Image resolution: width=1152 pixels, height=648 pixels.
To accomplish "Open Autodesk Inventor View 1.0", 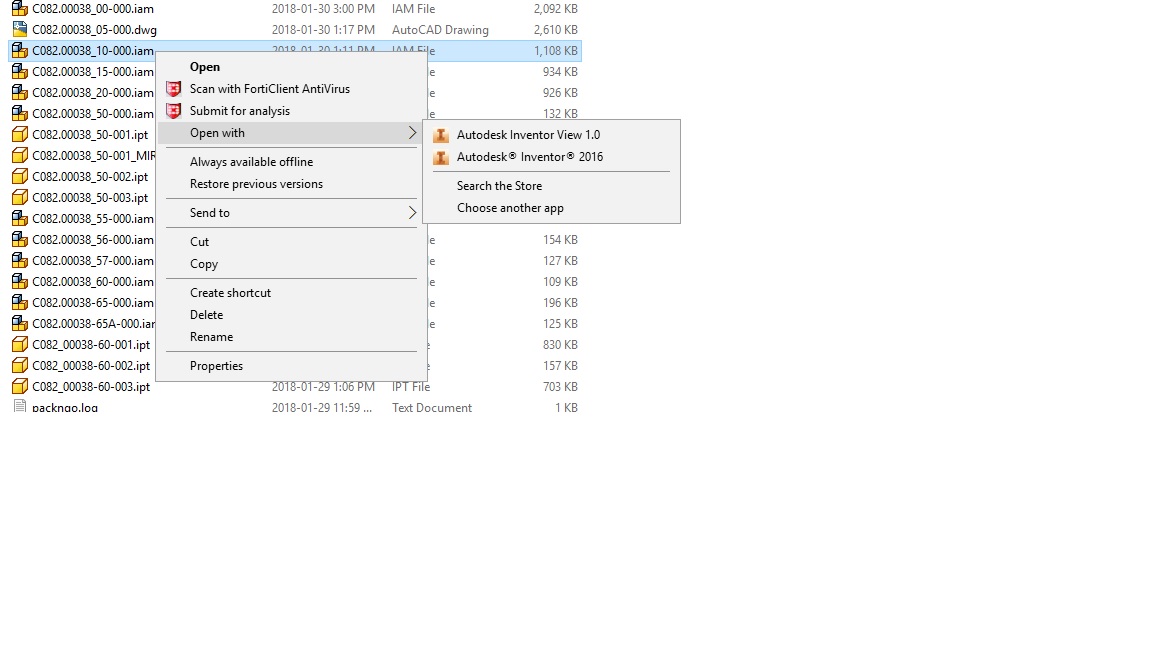I will 529,134.
